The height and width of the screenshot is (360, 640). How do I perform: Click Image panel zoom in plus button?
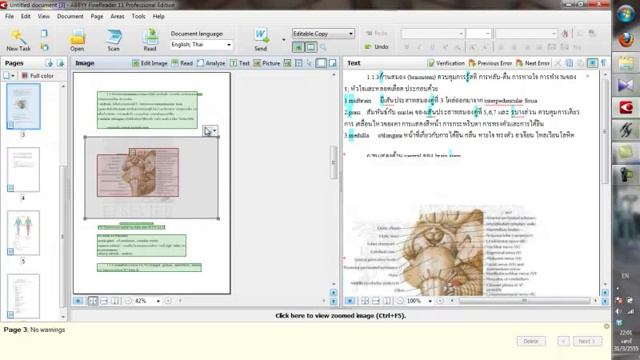[x=168, y=301]
